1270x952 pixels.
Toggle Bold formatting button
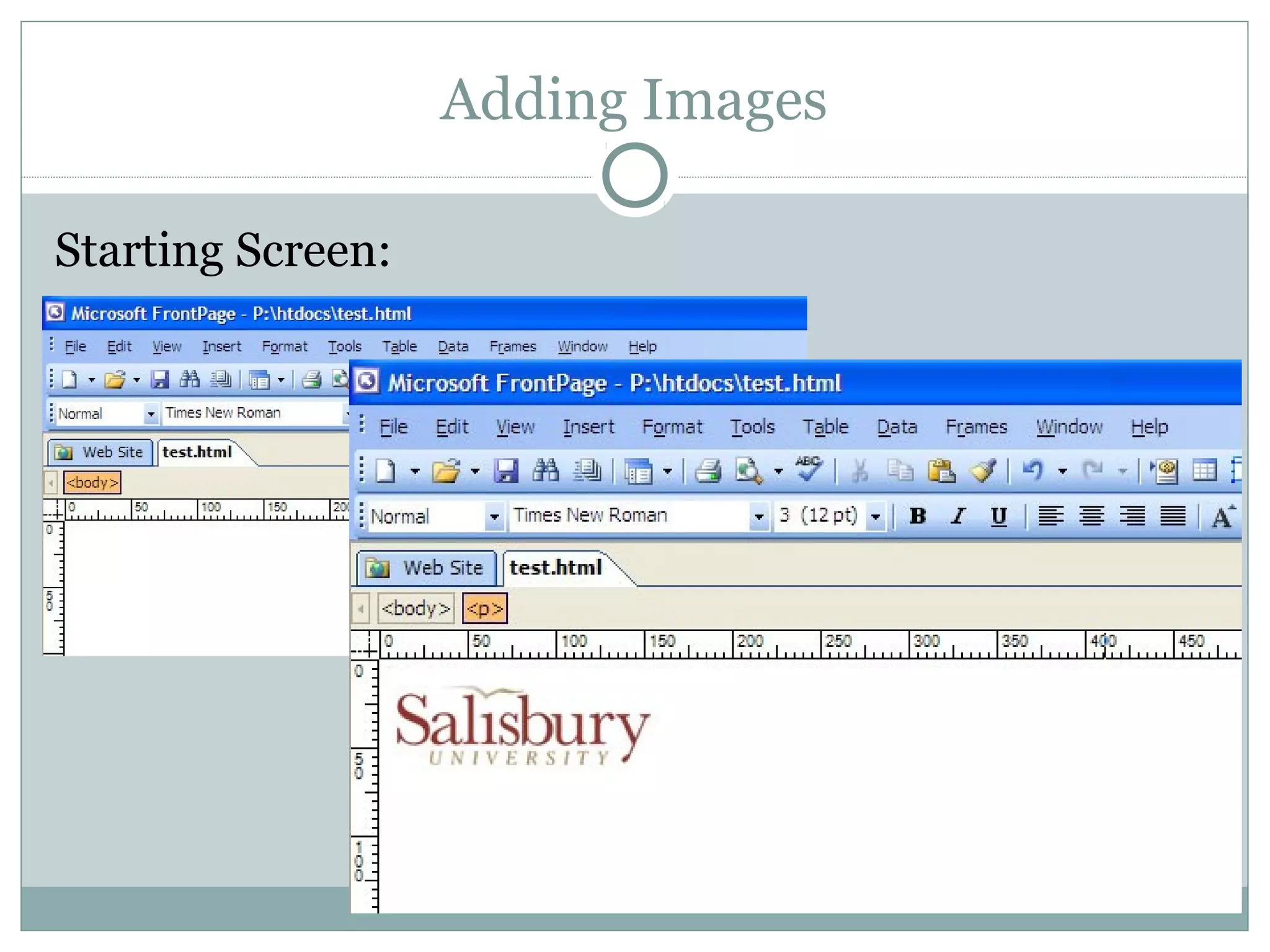(918, 516)
